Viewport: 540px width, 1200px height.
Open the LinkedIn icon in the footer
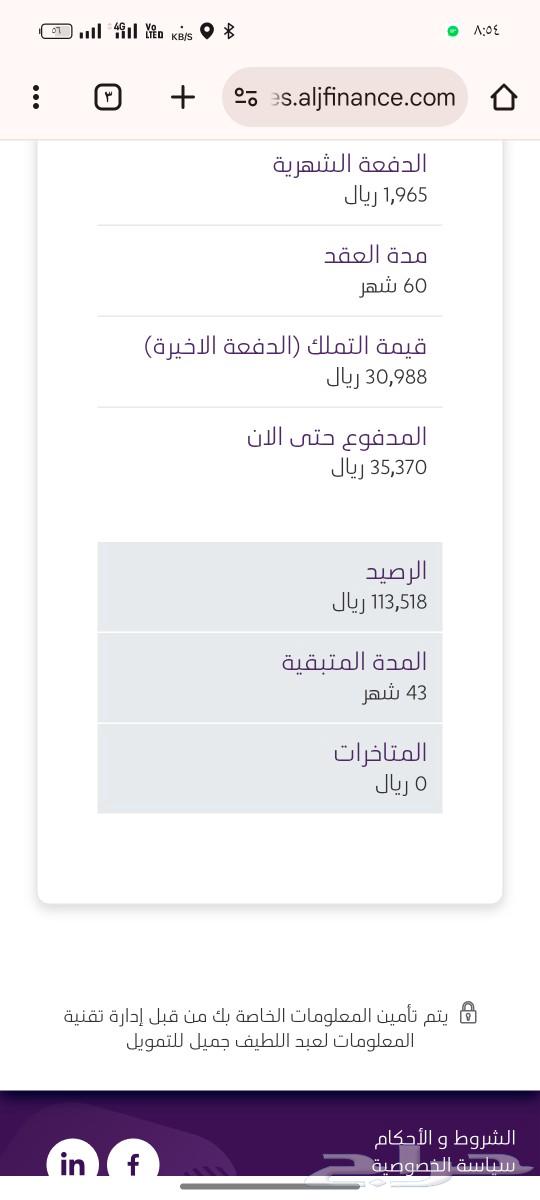tap(73, 1164)
